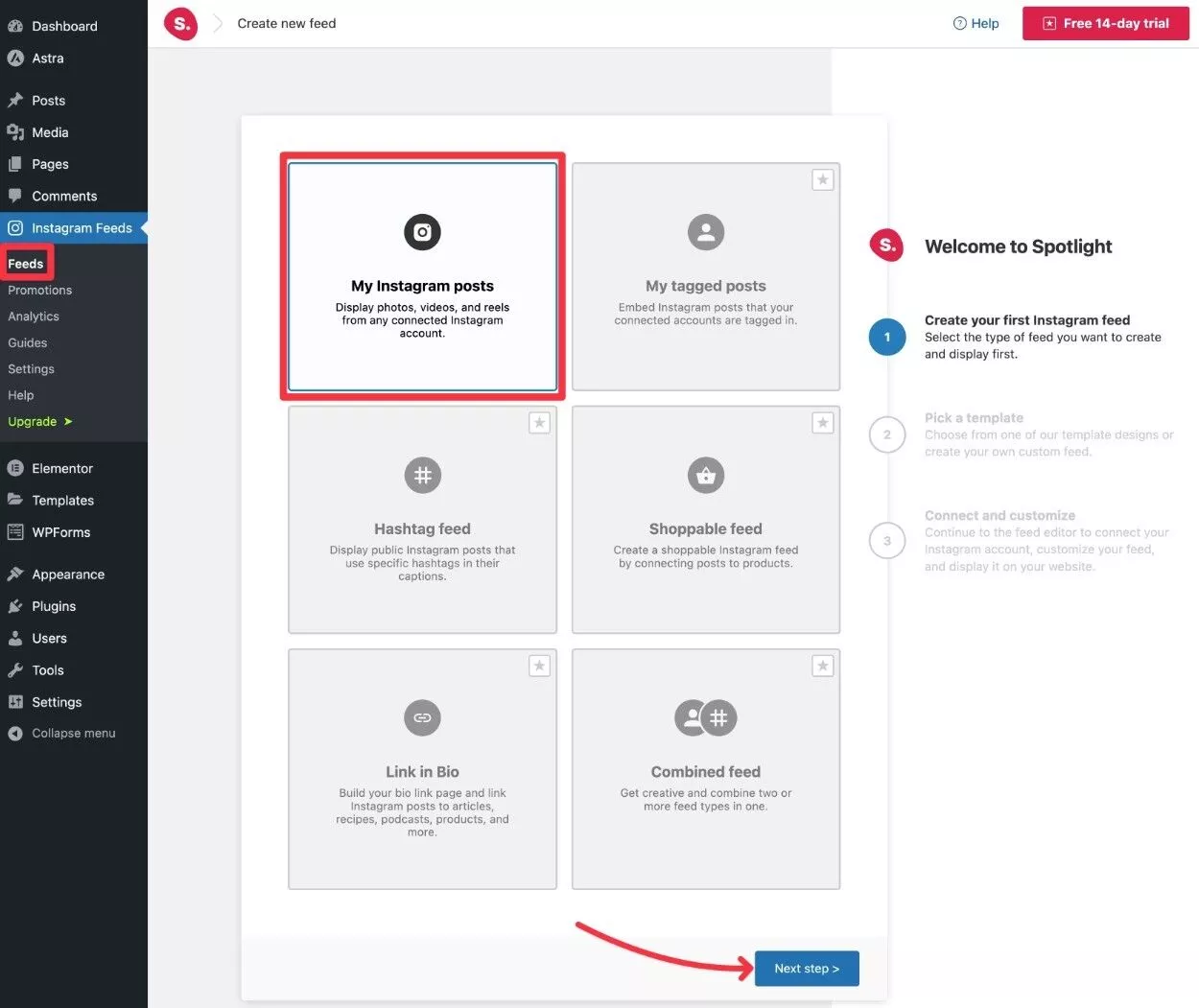This screenshot has height=1008, width=1199.
Task: Click the WPForms icon in sidebar
Action: coord(15,532)
